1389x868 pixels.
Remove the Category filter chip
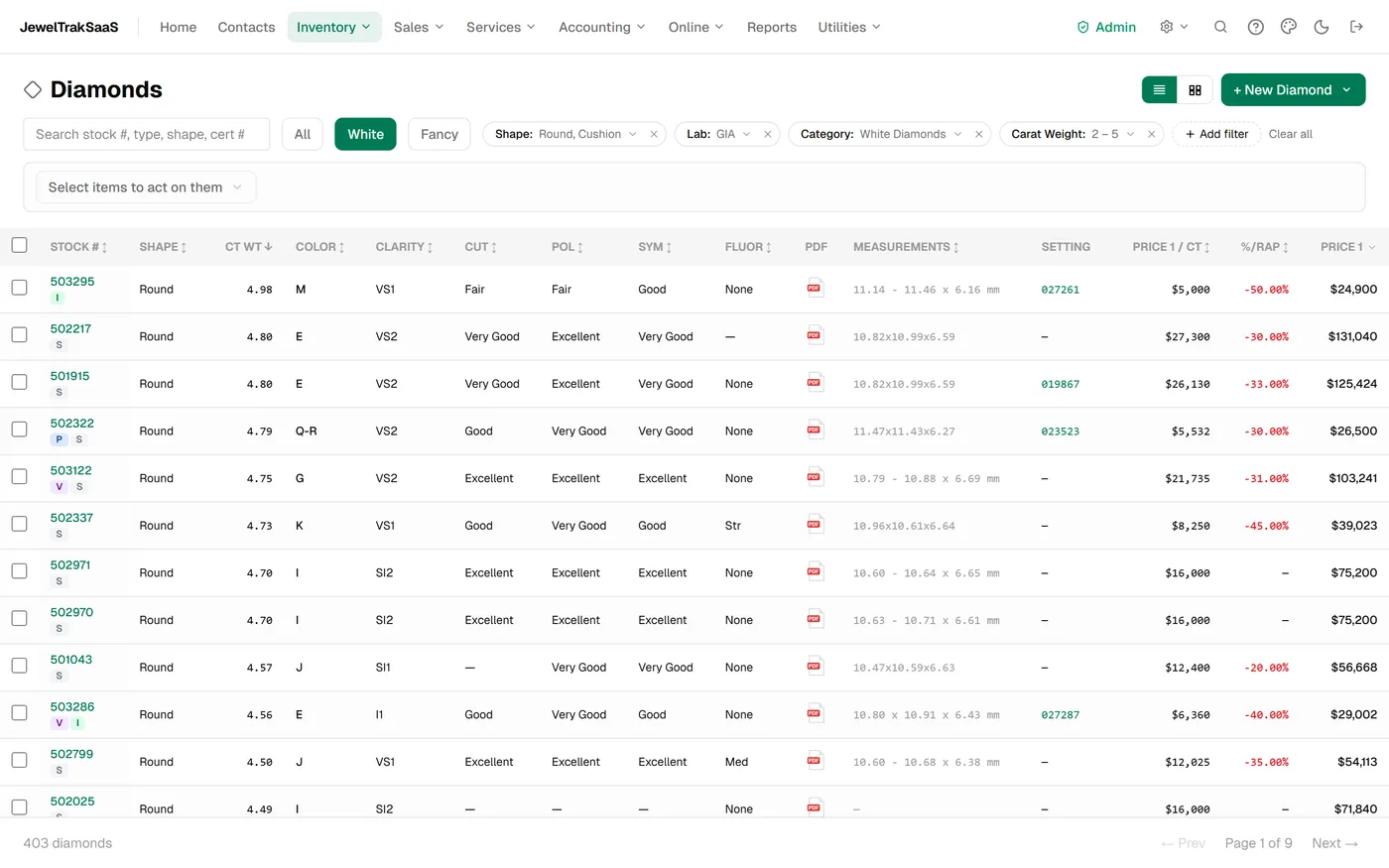pos(978,134)
